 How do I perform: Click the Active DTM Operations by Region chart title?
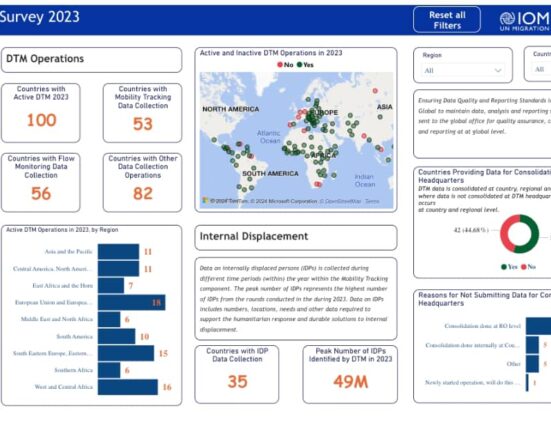tap(62, 230)
